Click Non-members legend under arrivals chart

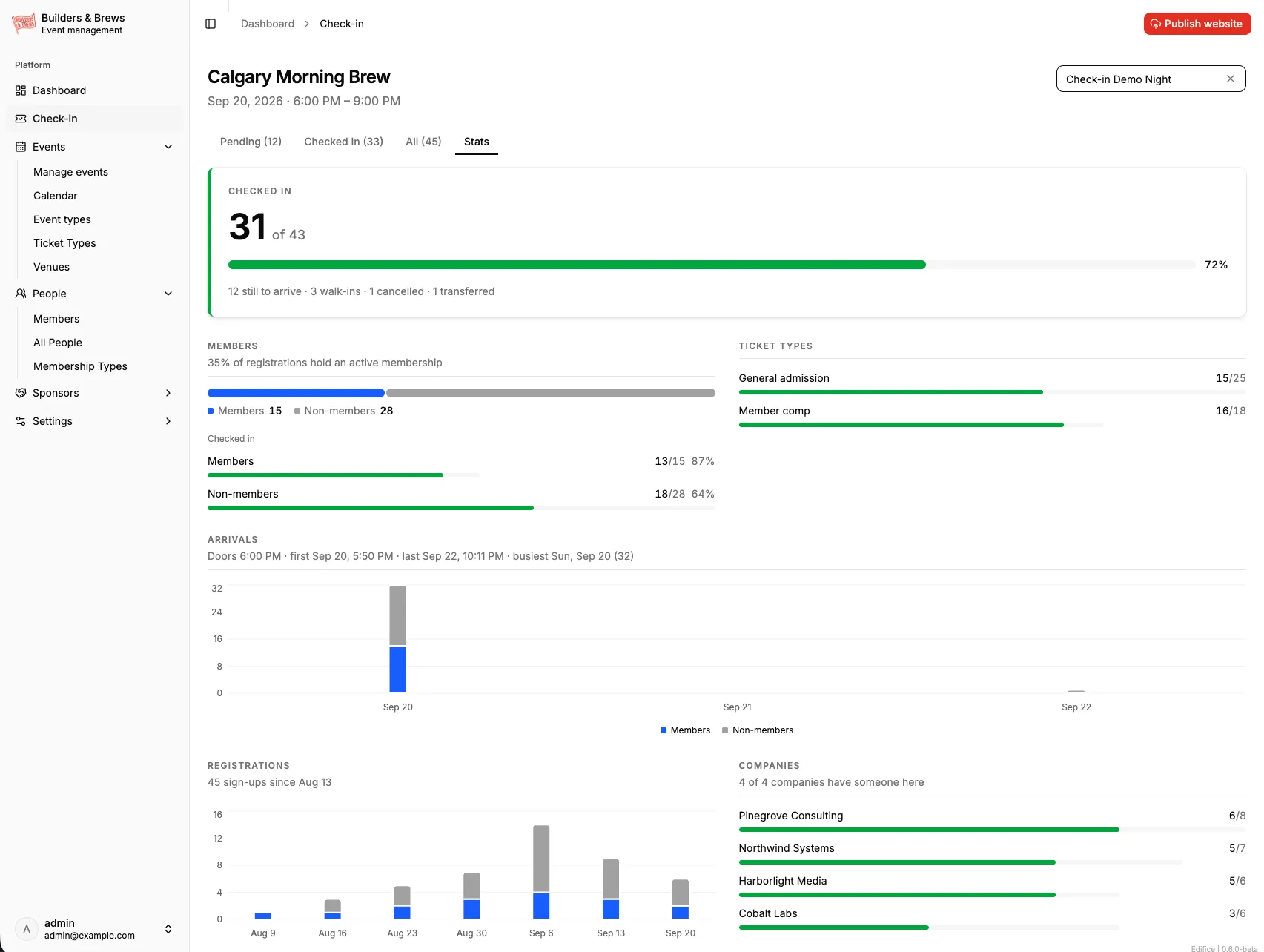click(x=758, y=730)
